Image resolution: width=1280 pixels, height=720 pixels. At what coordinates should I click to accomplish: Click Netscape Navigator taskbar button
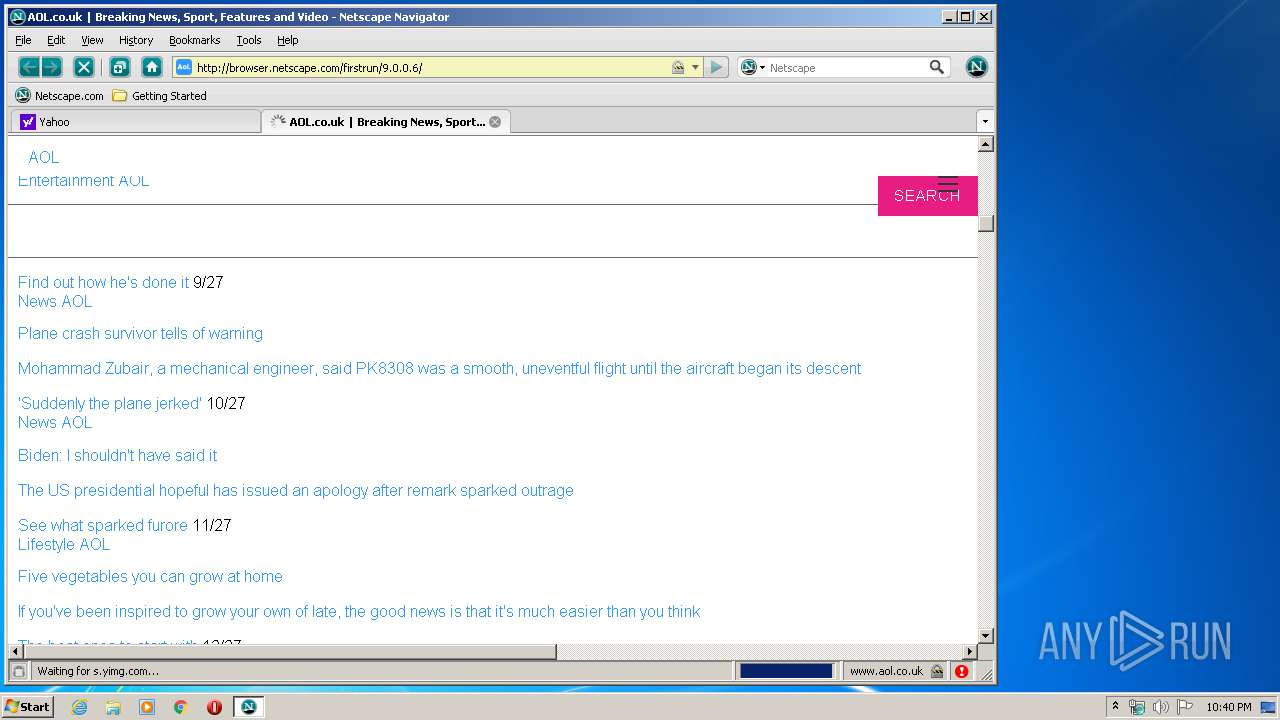click(248, 707)
